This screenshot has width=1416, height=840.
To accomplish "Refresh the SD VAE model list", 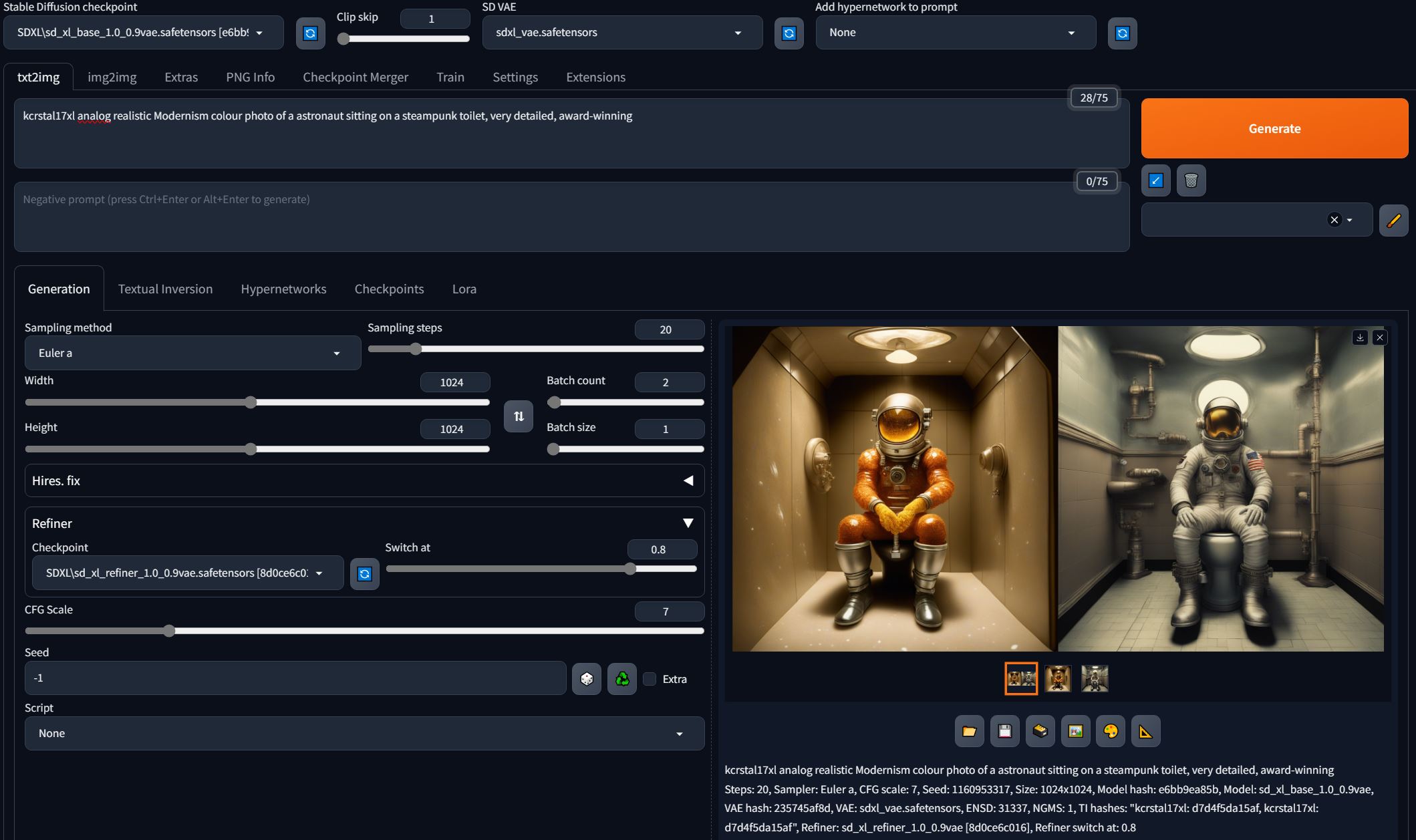I will pyautogui.click(x=789, y=32).
